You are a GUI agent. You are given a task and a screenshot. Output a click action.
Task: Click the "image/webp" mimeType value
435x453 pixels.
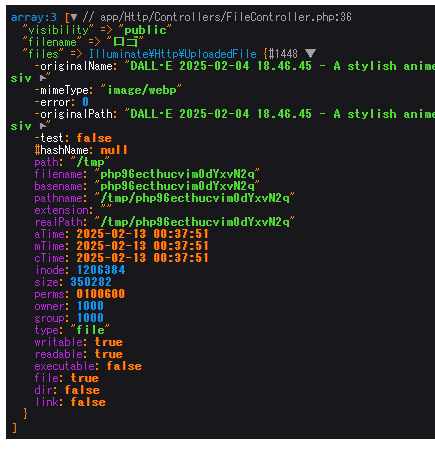(x=141, y=90)
